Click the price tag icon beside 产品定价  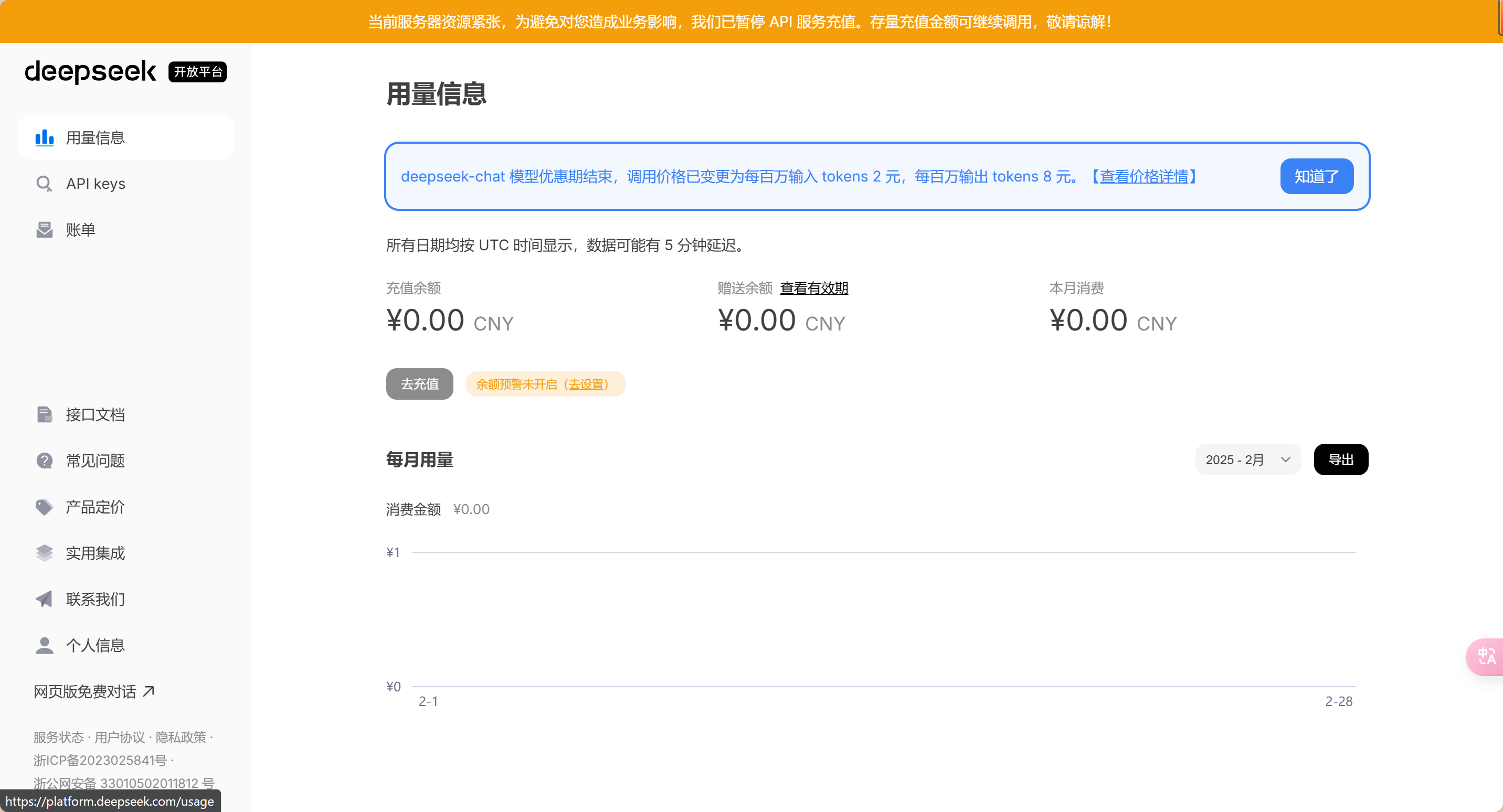click(x=44, y=507)
